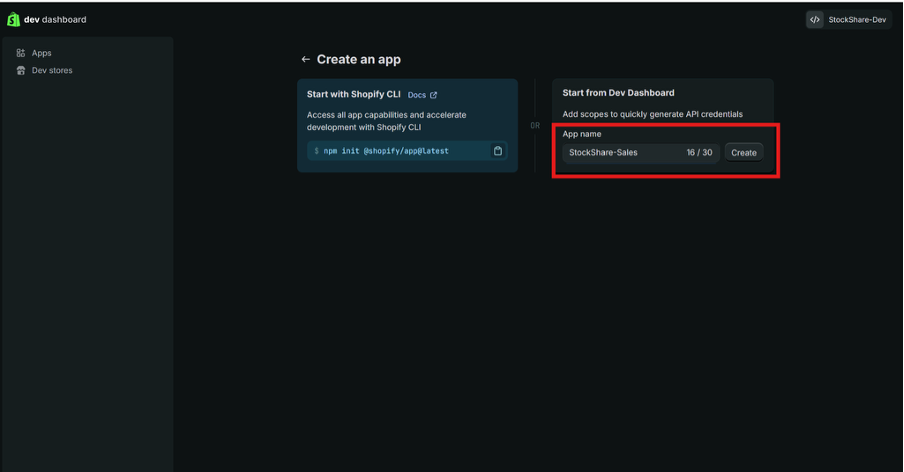Click the 16 / 30 character counter
The image size is (904, 472).
tap(699, 153)
